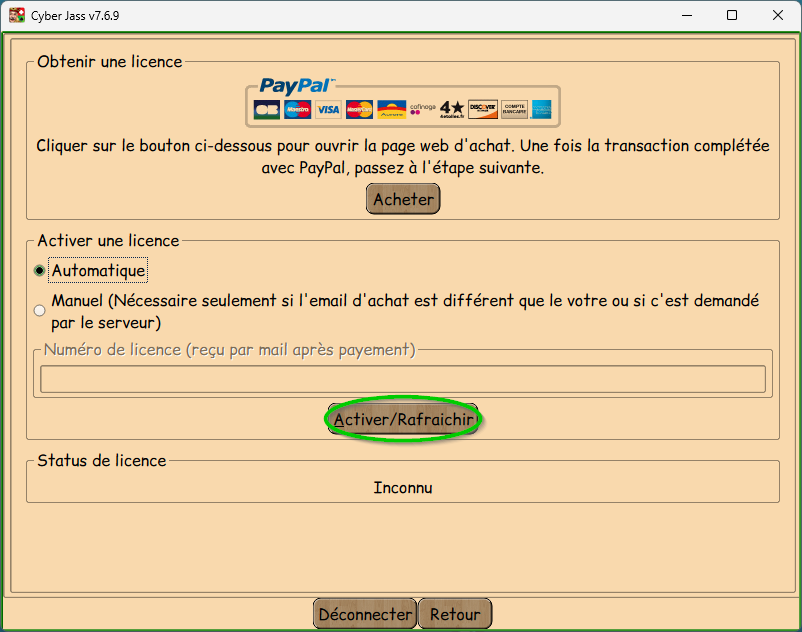The height and width of the screenshot is (632, 802).
Task: Click the Cyber Jass app icon in title bar
Action: pos(17,15)
